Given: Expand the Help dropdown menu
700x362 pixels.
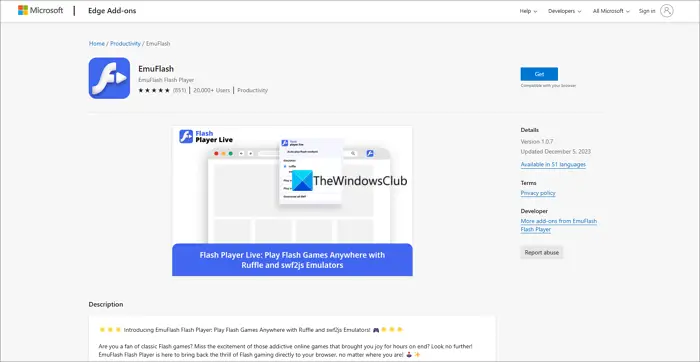Looking at the screenshot, I should tap(528, 11).
